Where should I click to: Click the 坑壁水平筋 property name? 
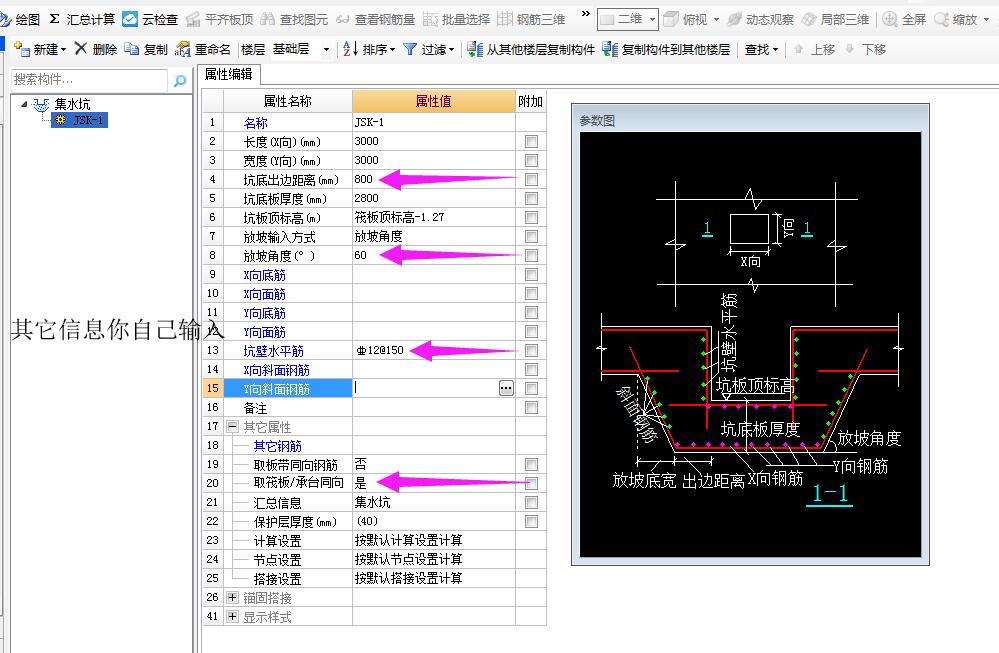273,351
